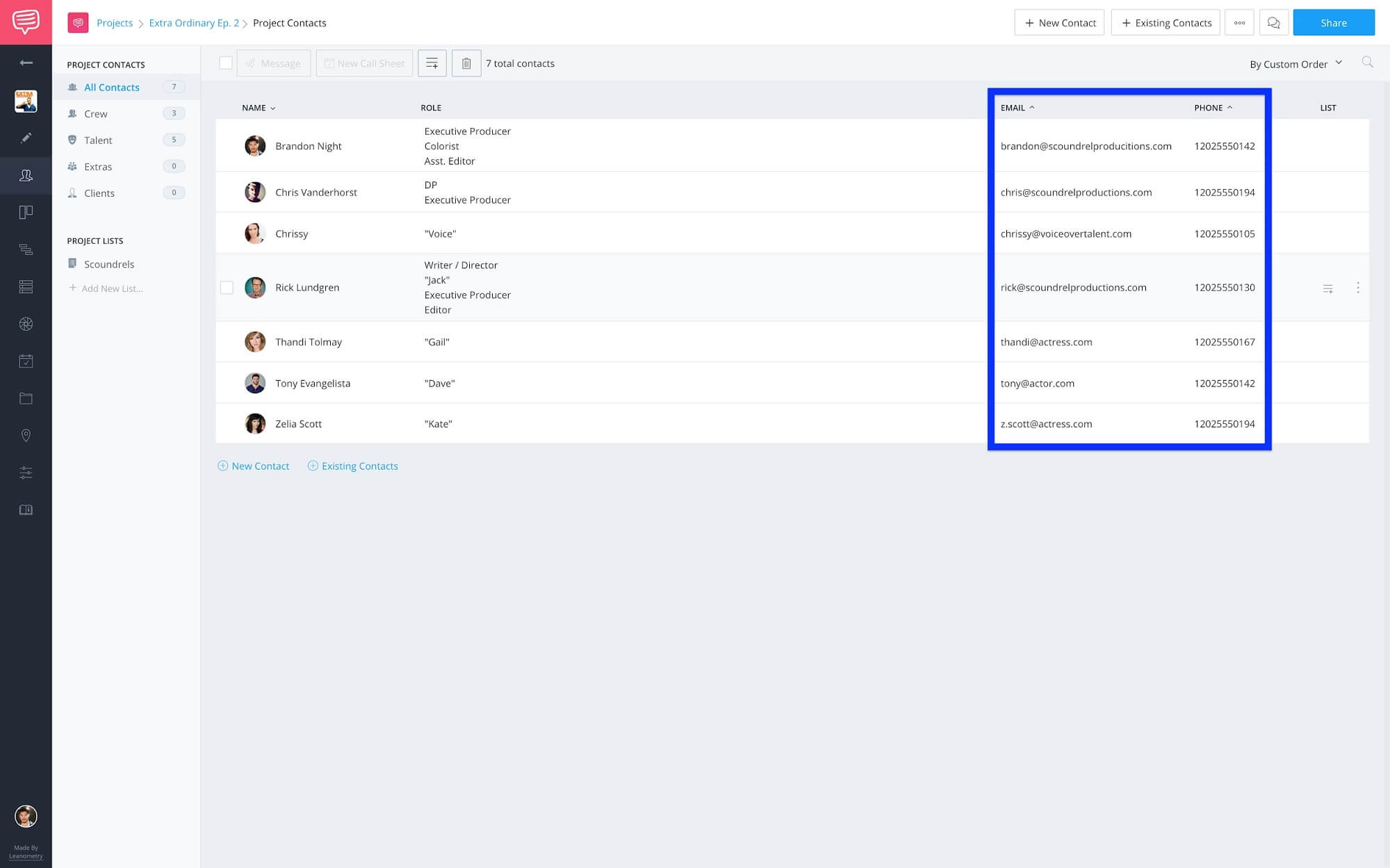
Task: Sort by the PHONE column header
Action: click(1213, 108)
